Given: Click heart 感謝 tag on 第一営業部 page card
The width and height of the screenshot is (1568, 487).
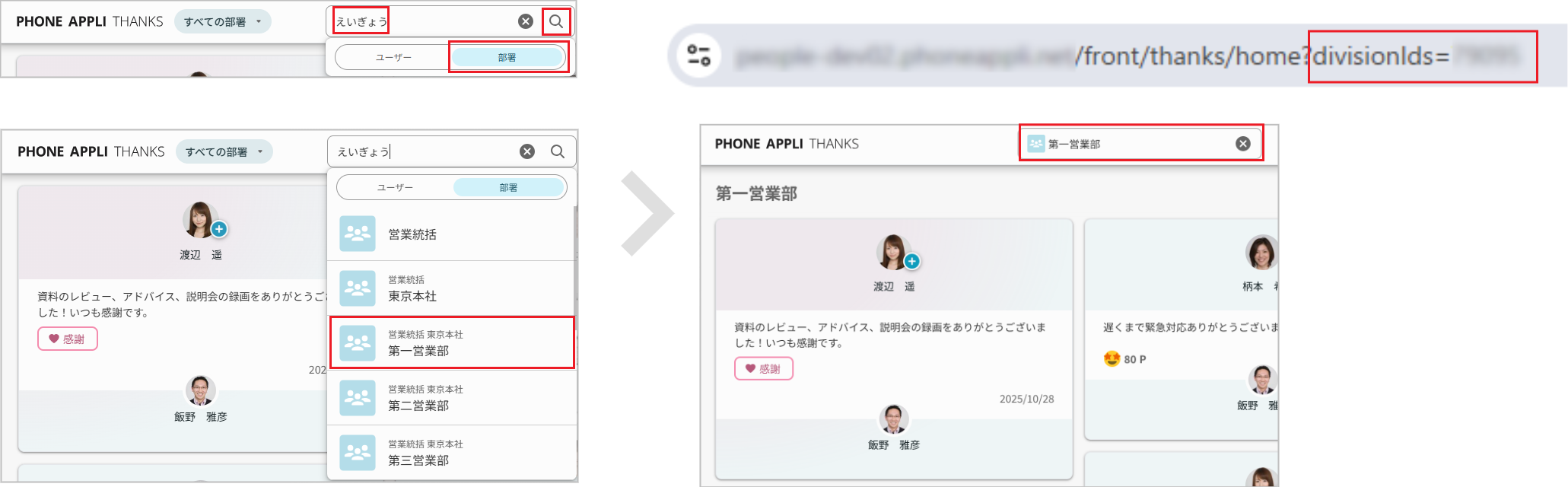Looking at the screenshot, I should point(764,368).
